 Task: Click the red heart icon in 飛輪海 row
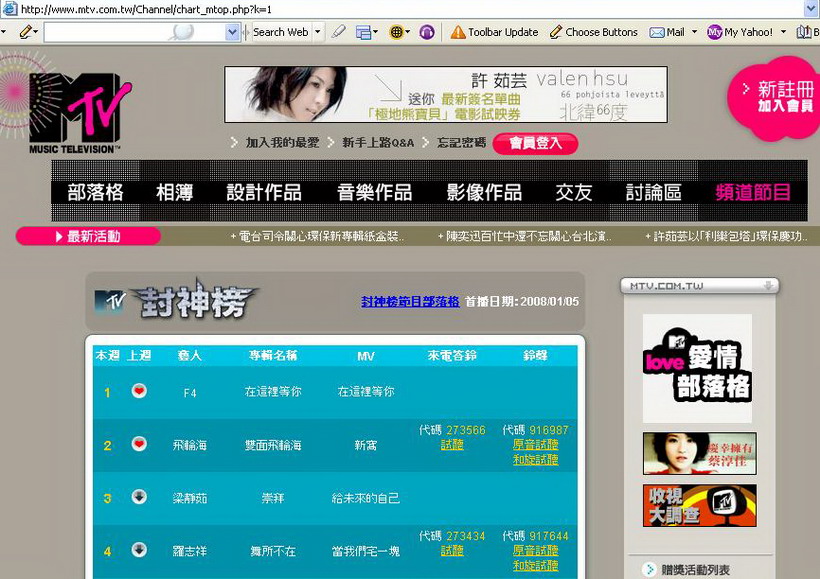139,444
